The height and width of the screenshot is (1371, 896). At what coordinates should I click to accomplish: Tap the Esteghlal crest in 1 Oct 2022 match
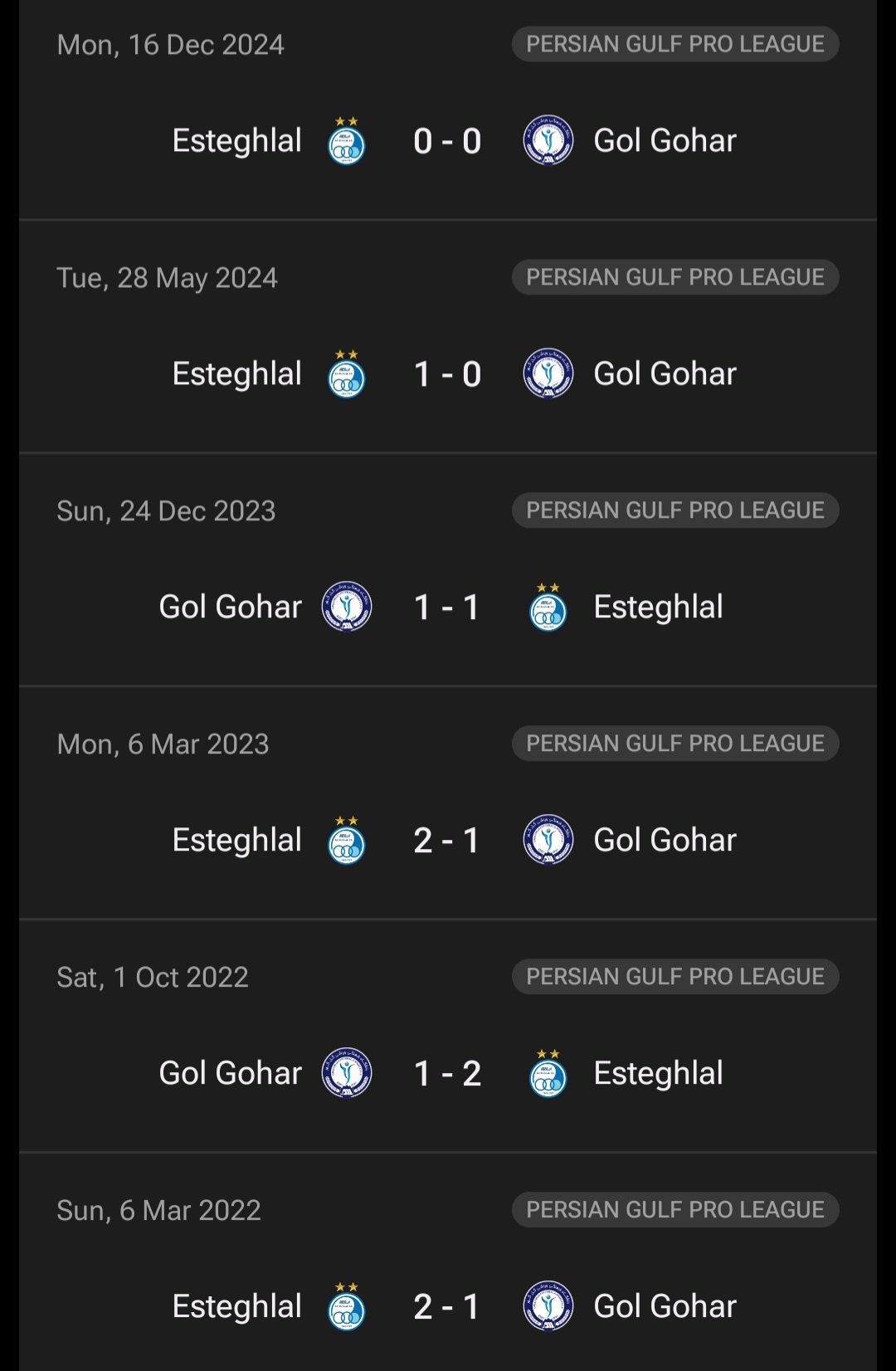pos(548,1074)
